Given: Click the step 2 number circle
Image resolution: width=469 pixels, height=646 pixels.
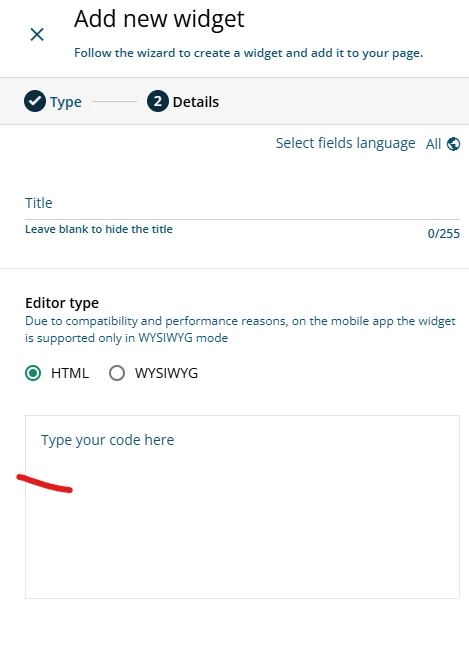Looking at the screenshot, I should [x=157, y=101].
